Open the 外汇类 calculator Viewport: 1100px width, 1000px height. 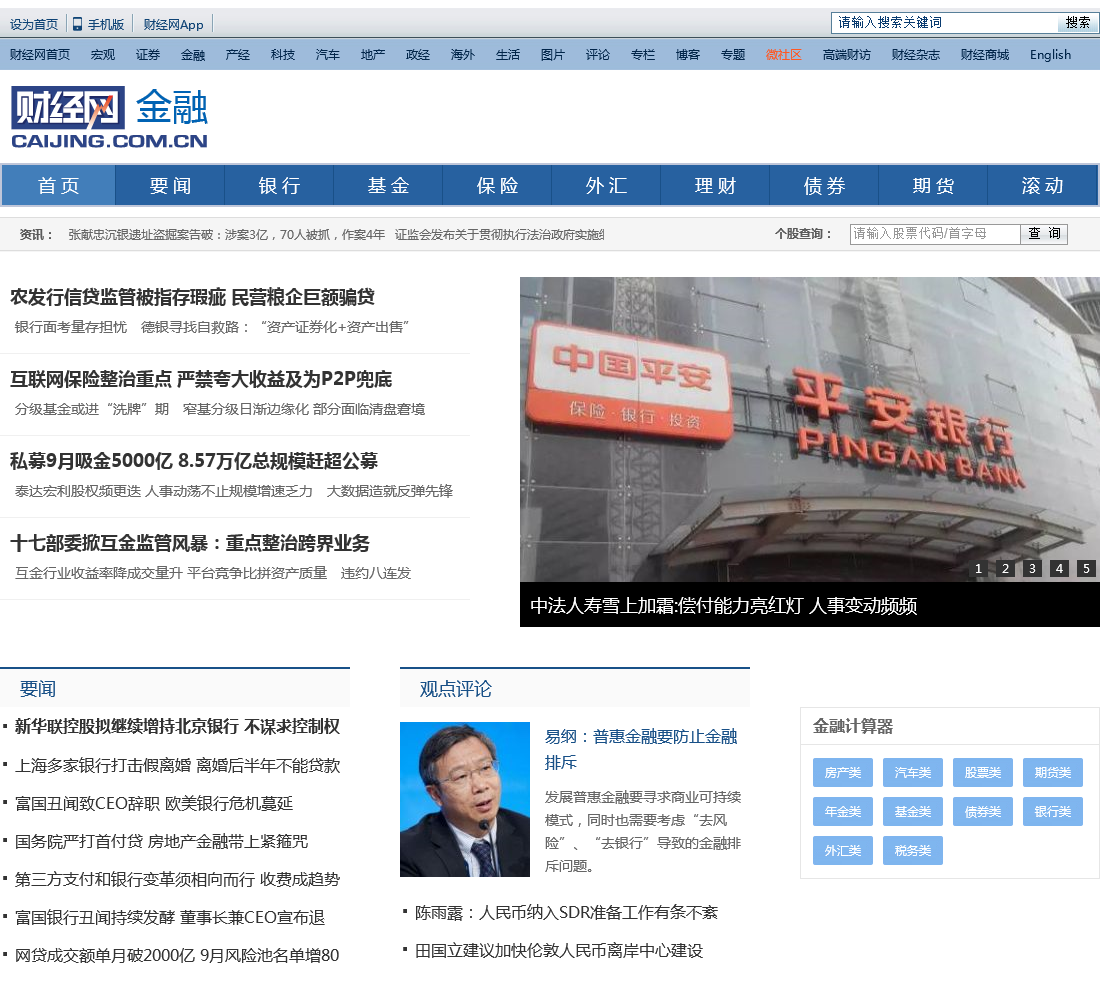843,851
